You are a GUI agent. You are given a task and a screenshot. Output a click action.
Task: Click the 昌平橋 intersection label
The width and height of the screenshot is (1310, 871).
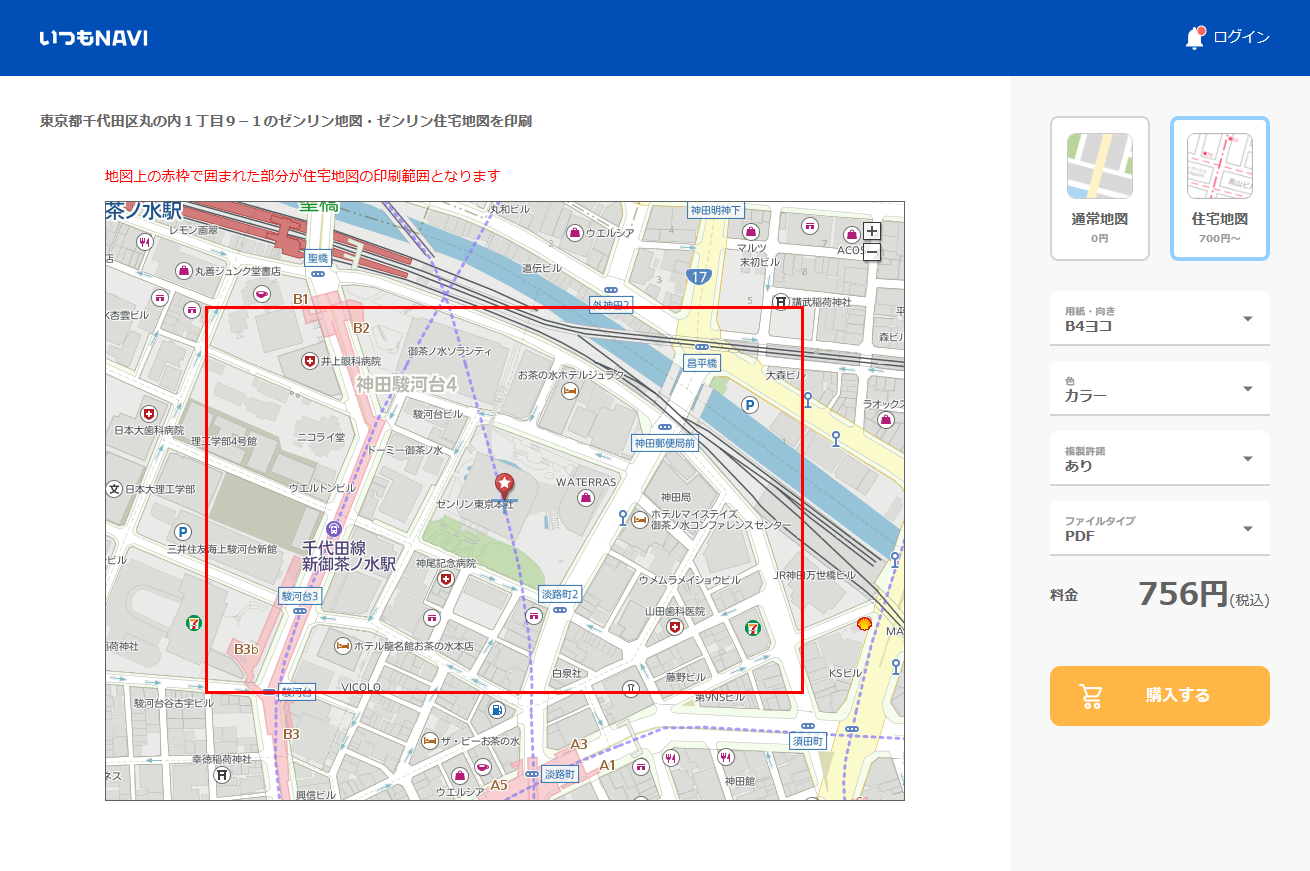tap(702, 363)
